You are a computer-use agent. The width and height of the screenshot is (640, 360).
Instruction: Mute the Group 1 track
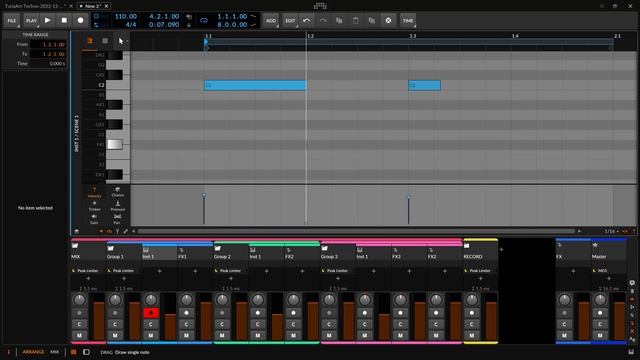(115, 335)
